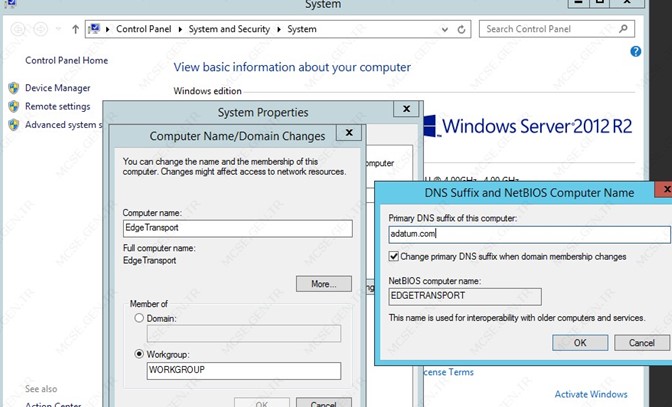Close the System Properties dialog
The width and height of the screenshot is (672, 407).
click(406, 109)
